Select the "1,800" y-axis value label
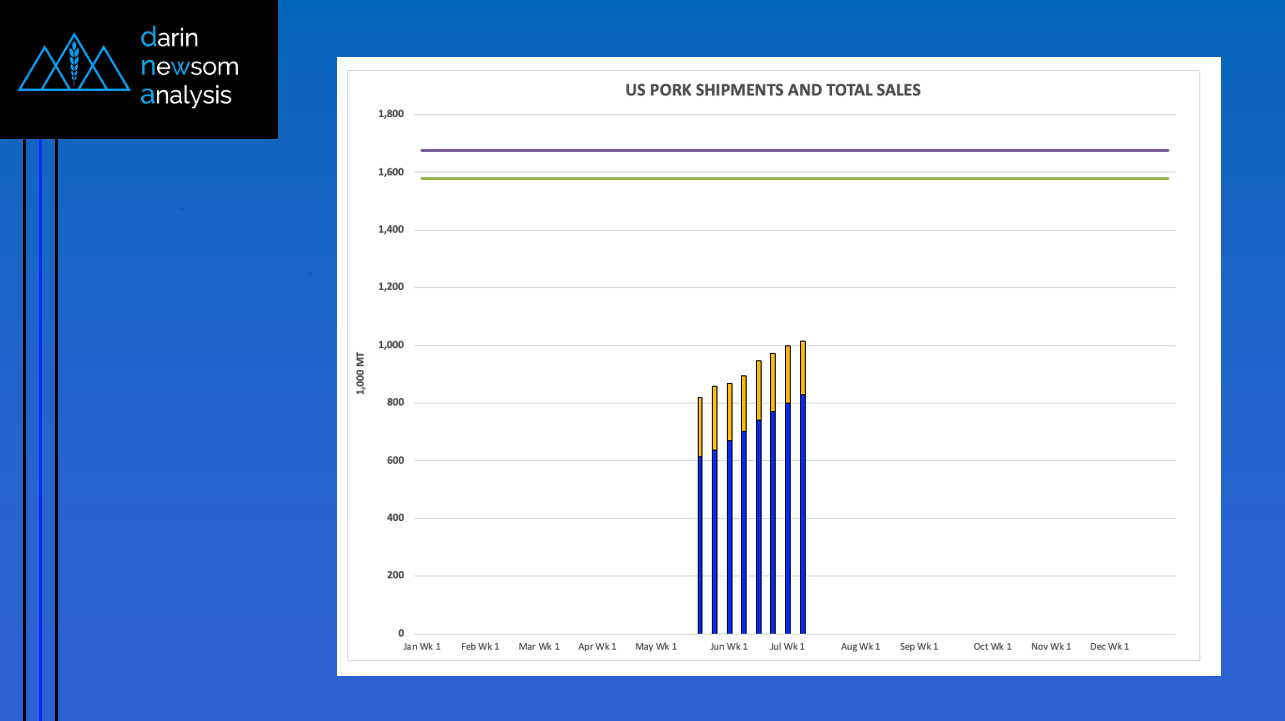This screenshot has width=1285, height=721. point(391,115)
